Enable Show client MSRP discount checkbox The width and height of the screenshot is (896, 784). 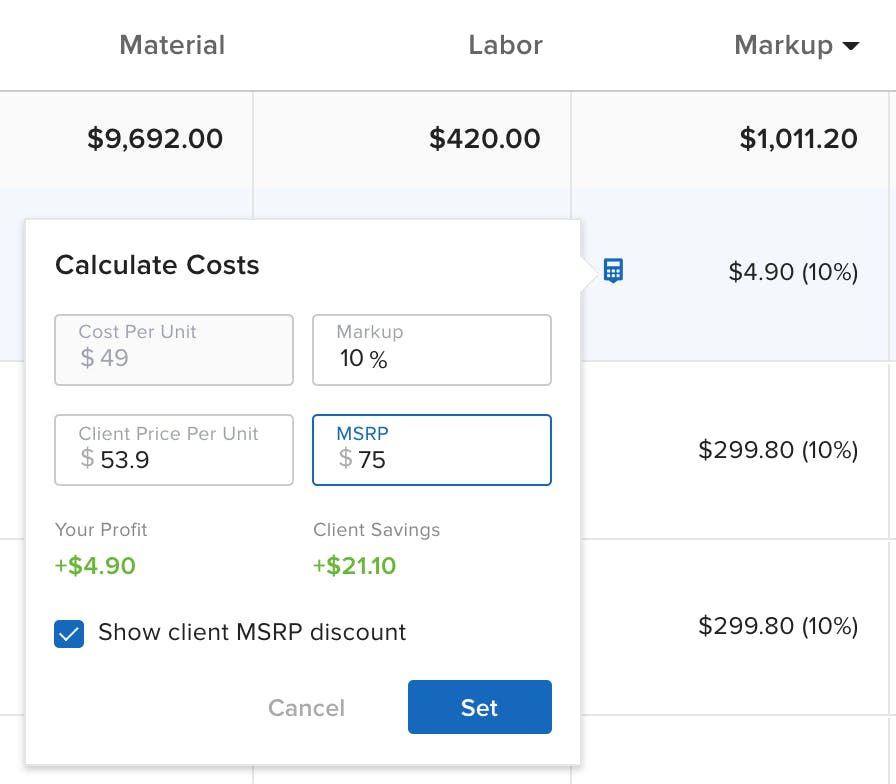tap(69, 633)
